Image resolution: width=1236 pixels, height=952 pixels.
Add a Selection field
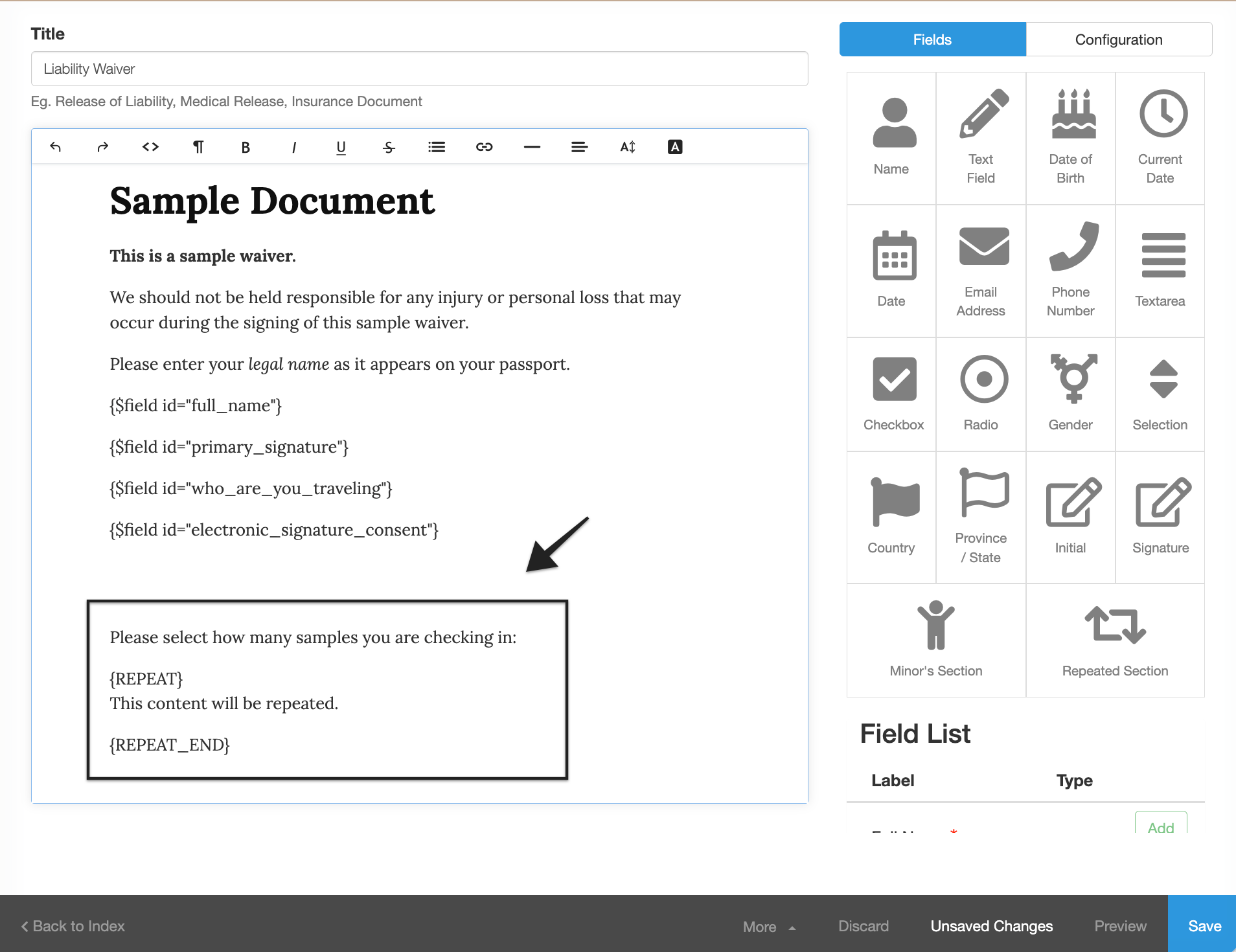tap(1160, 394)
